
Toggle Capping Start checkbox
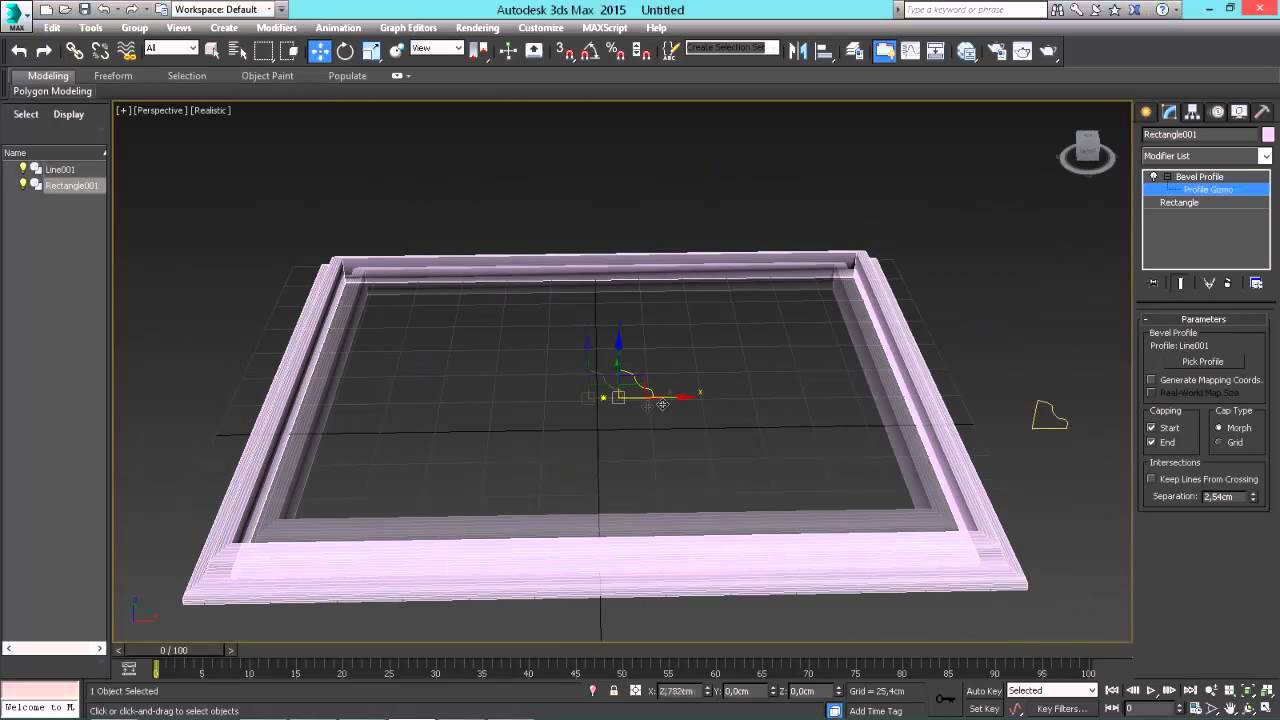tap(1151, 428)
